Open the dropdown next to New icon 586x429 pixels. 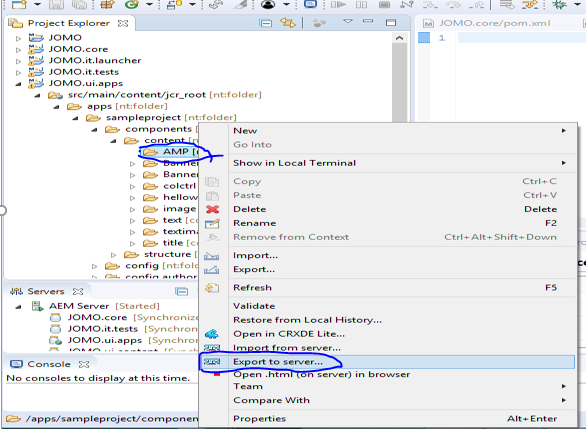(x=37, y=4)
